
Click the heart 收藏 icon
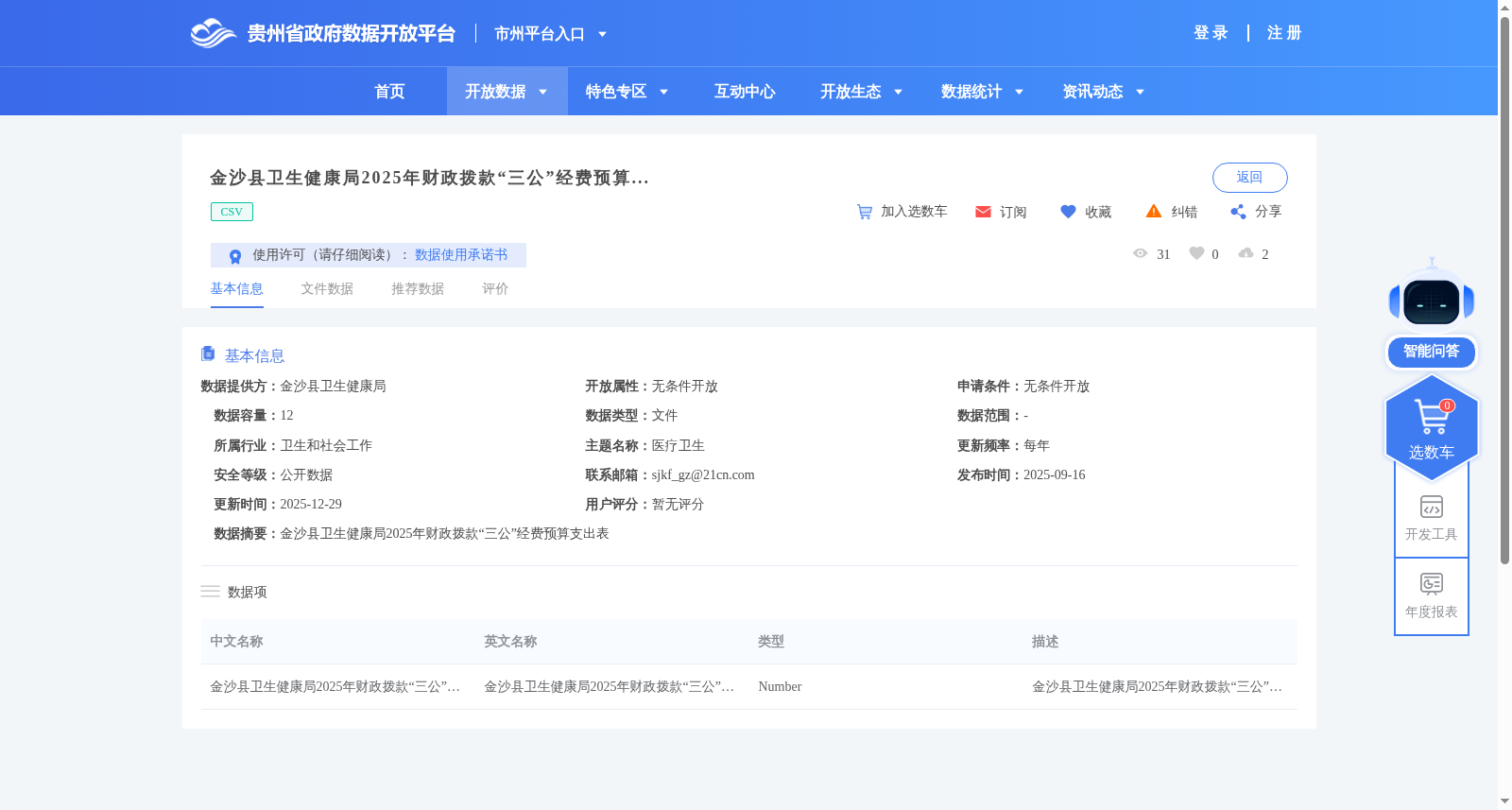point(1068,212)
